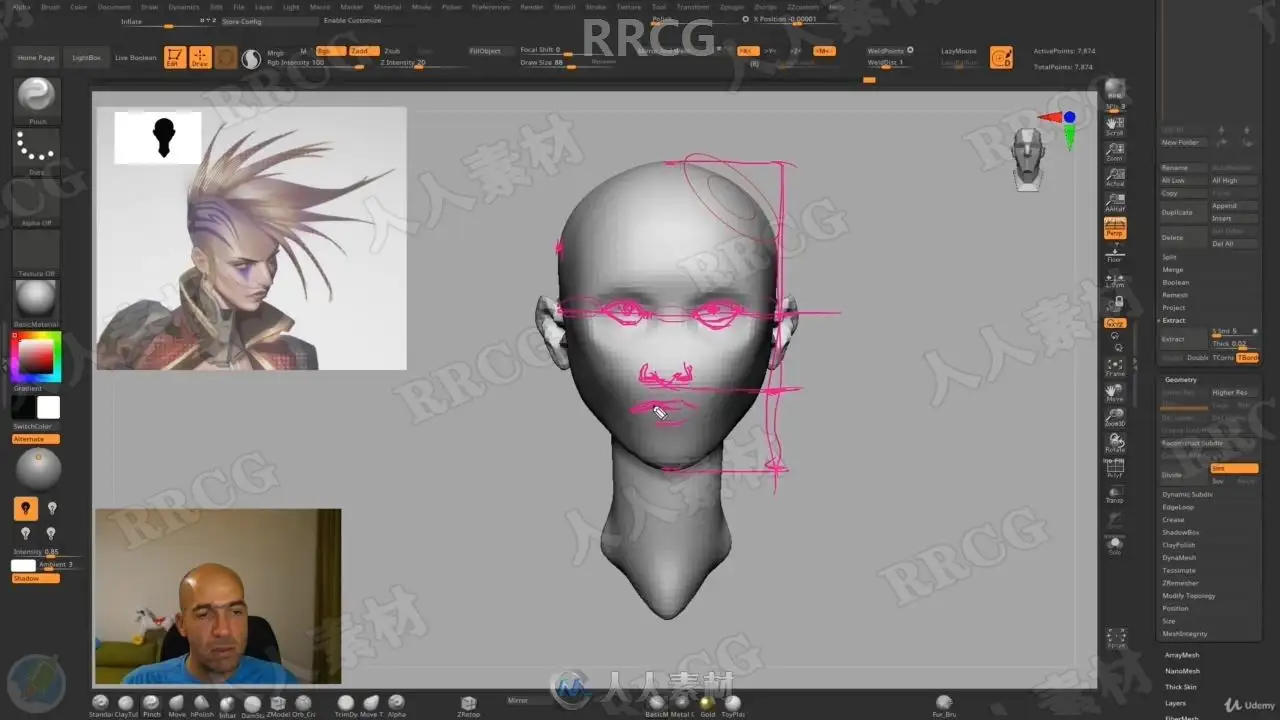Expand the Dynamic Subdiv section
1280x720 pixels.
click(1187, 494)
